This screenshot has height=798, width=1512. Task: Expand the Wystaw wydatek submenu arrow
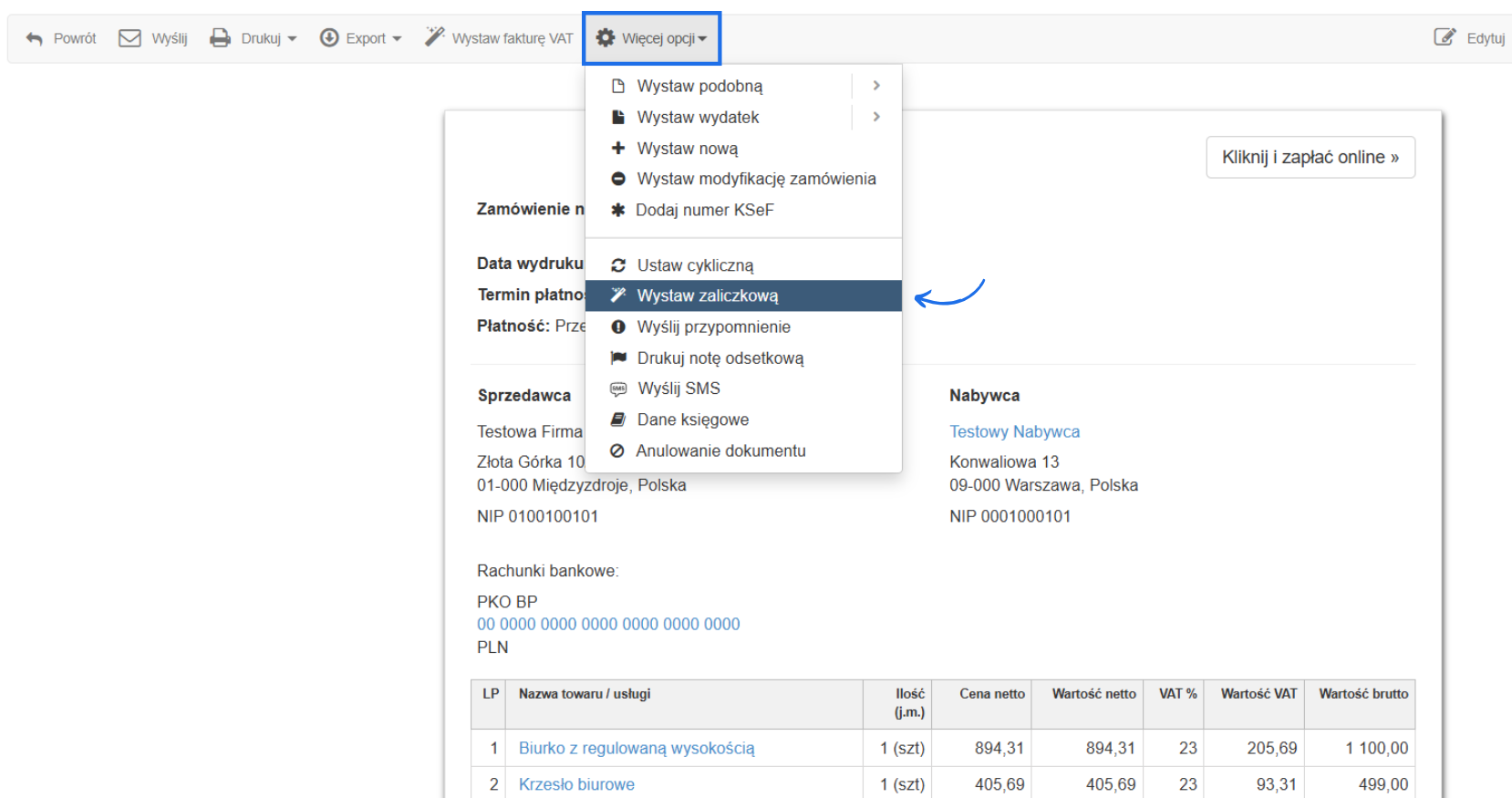click(x=876, y=117)
